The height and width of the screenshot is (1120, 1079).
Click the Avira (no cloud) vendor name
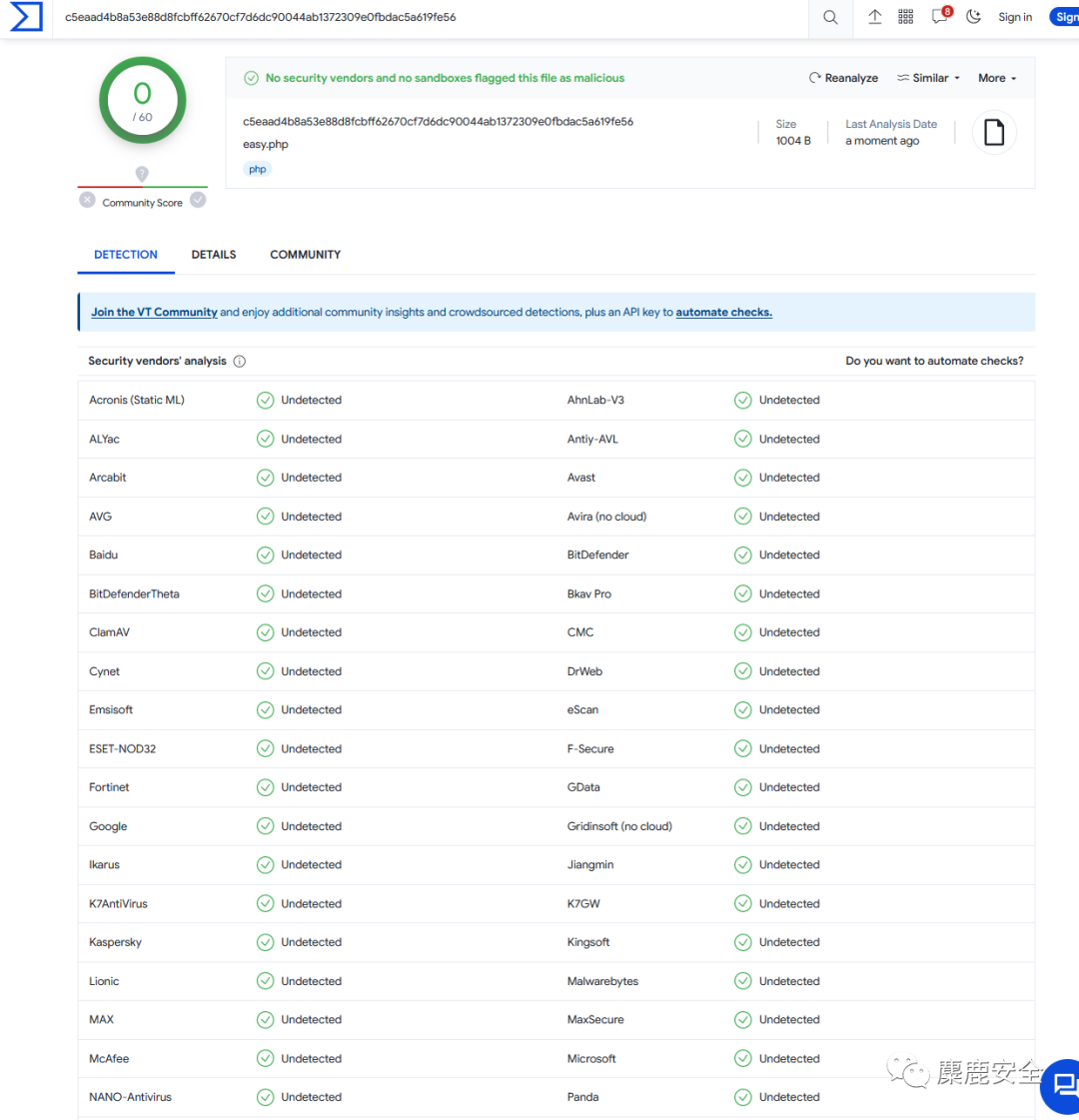(x=606, y=517)
